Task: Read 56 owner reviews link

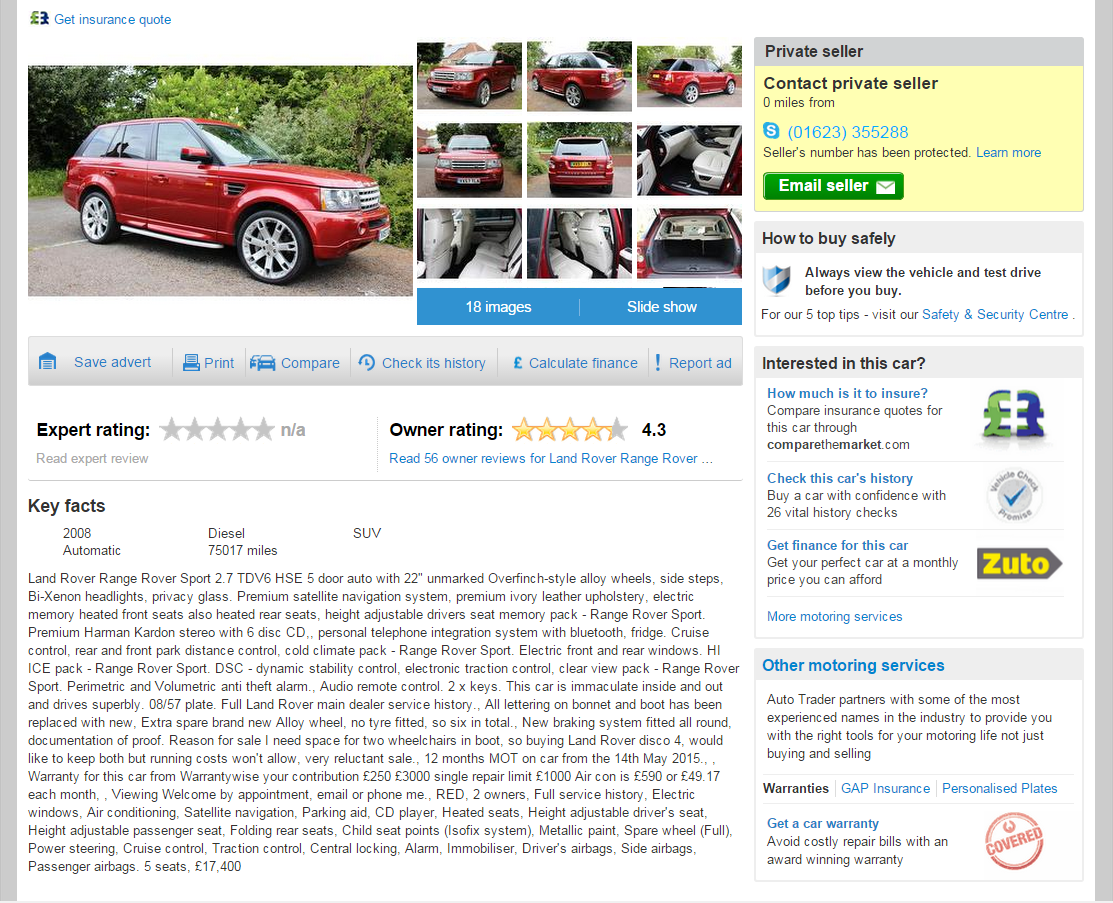Action: pyautogui.click(x=551, y=459)
